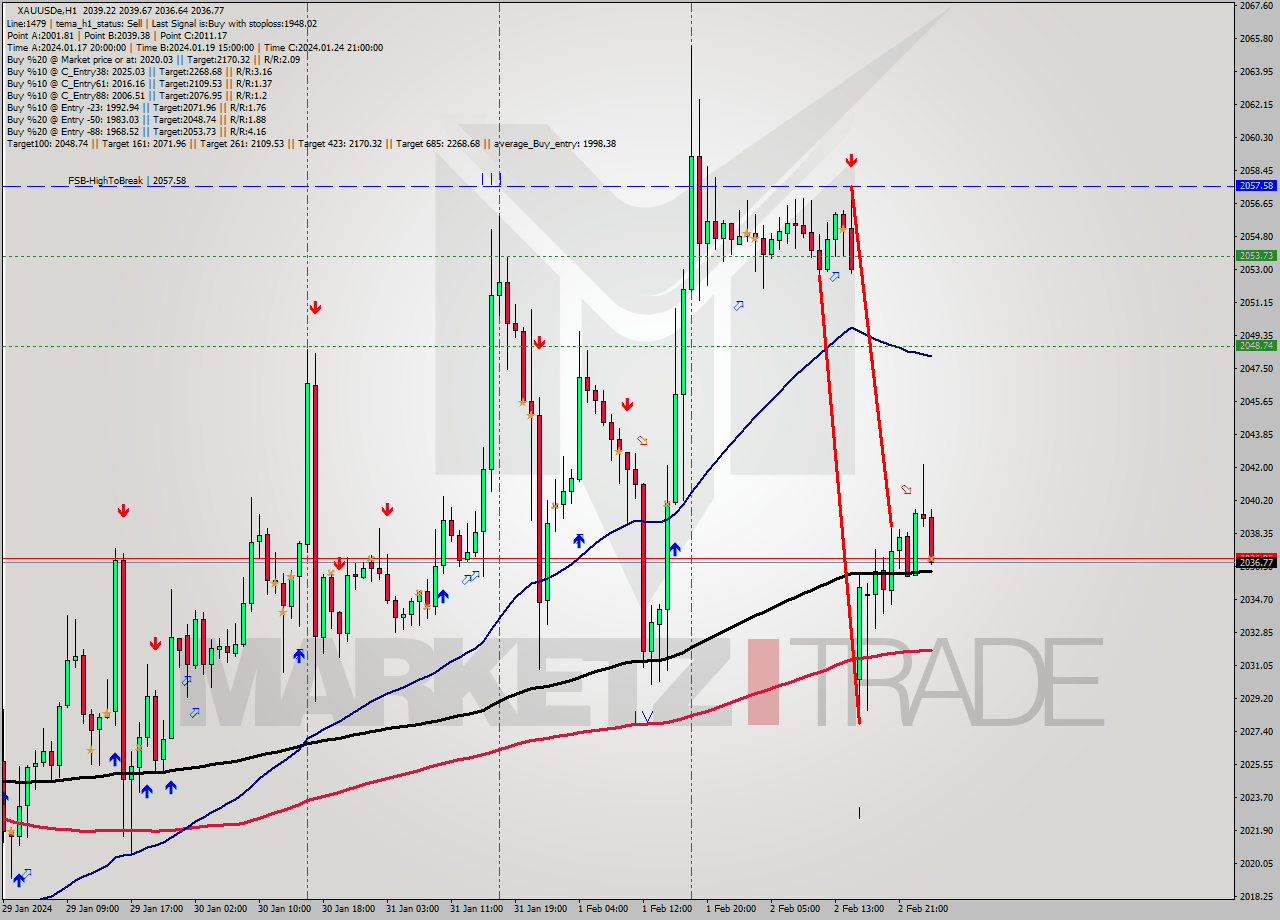Screen dimensions: 1280x920
Task: Click the 2047.50 price axis value
Action: tap(1255, 369)
